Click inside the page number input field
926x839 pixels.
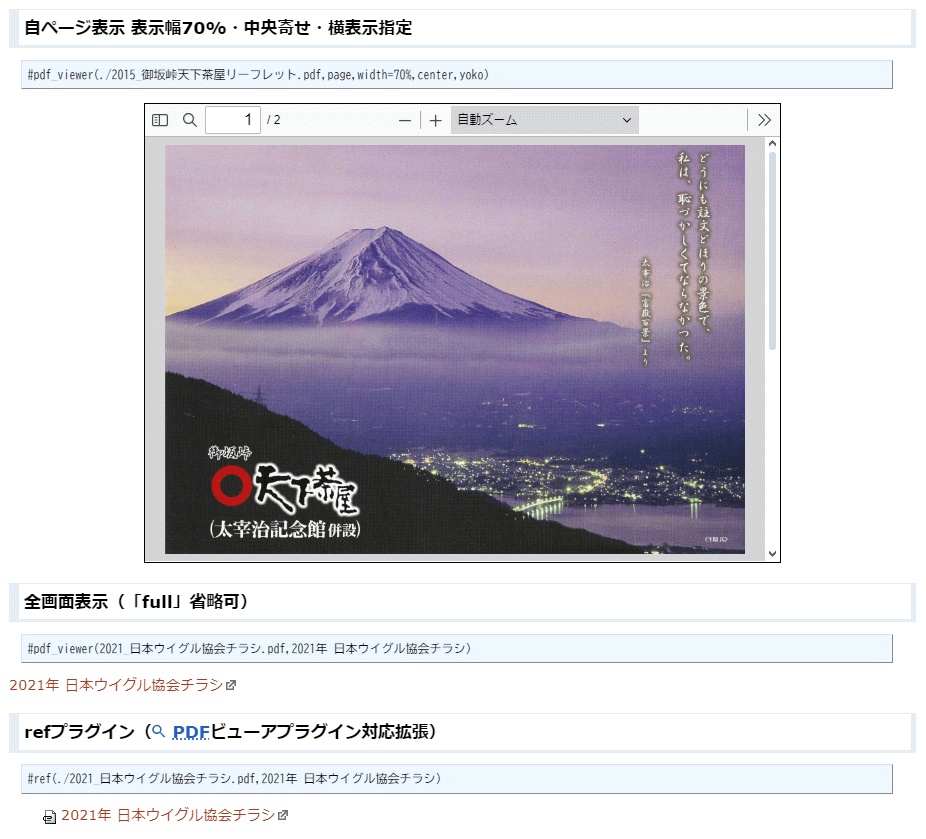click(232, 120)
